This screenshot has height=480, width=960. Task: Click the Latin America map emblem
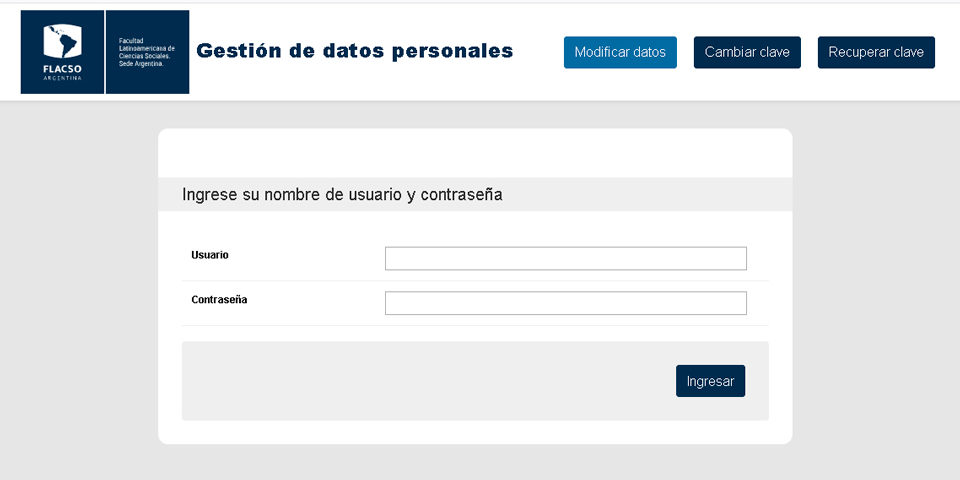[x=62, y=41]
